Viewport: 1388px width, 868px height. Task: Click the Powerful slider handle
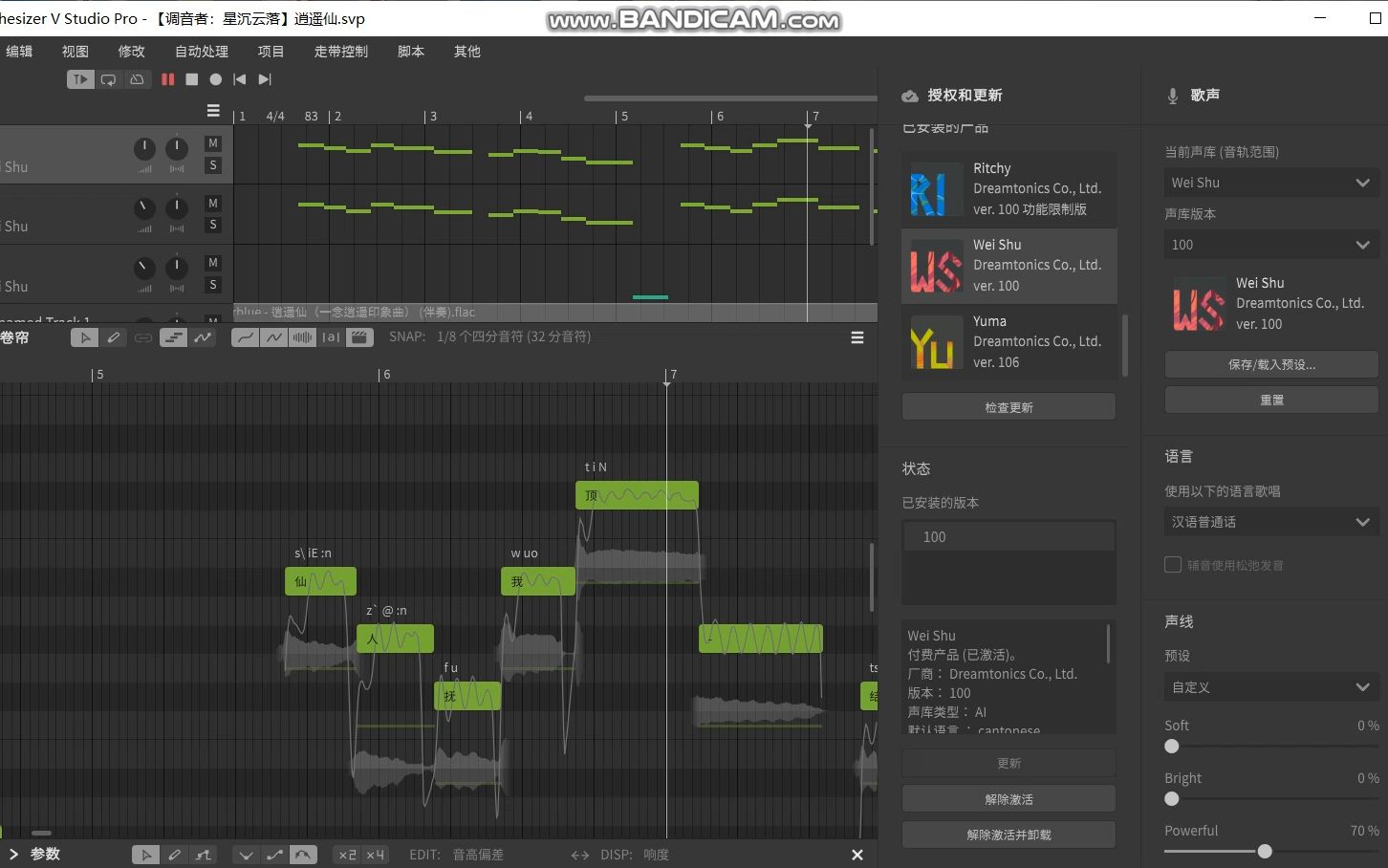pos(1265,851)
